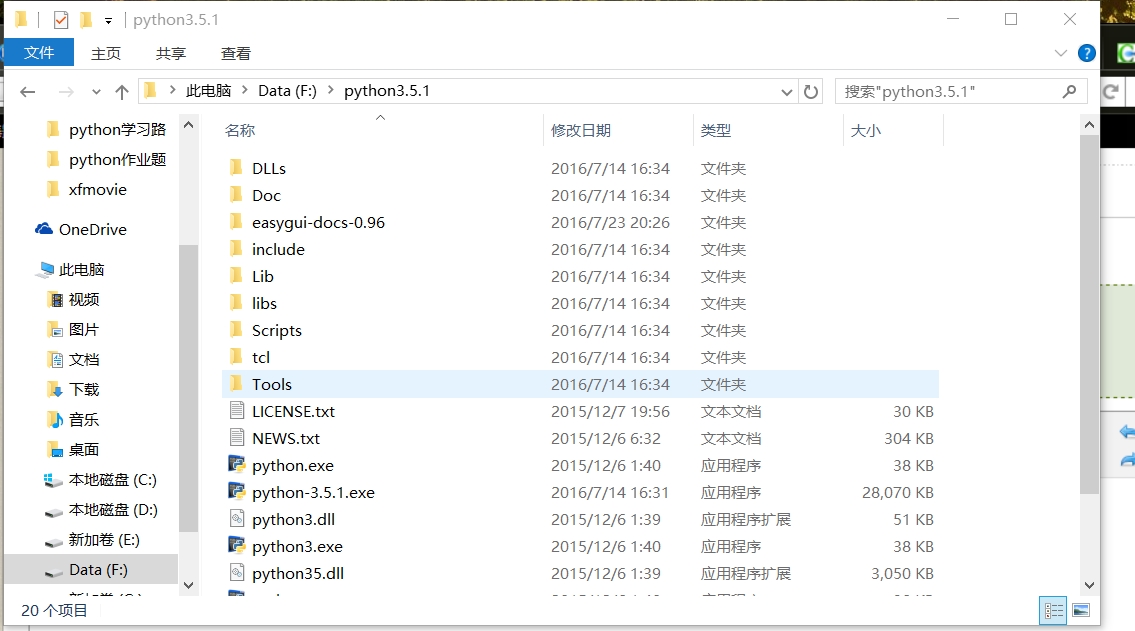Click the search magnifier icon
This screenshot has height=631, width=1135.
pos(1070,91)
